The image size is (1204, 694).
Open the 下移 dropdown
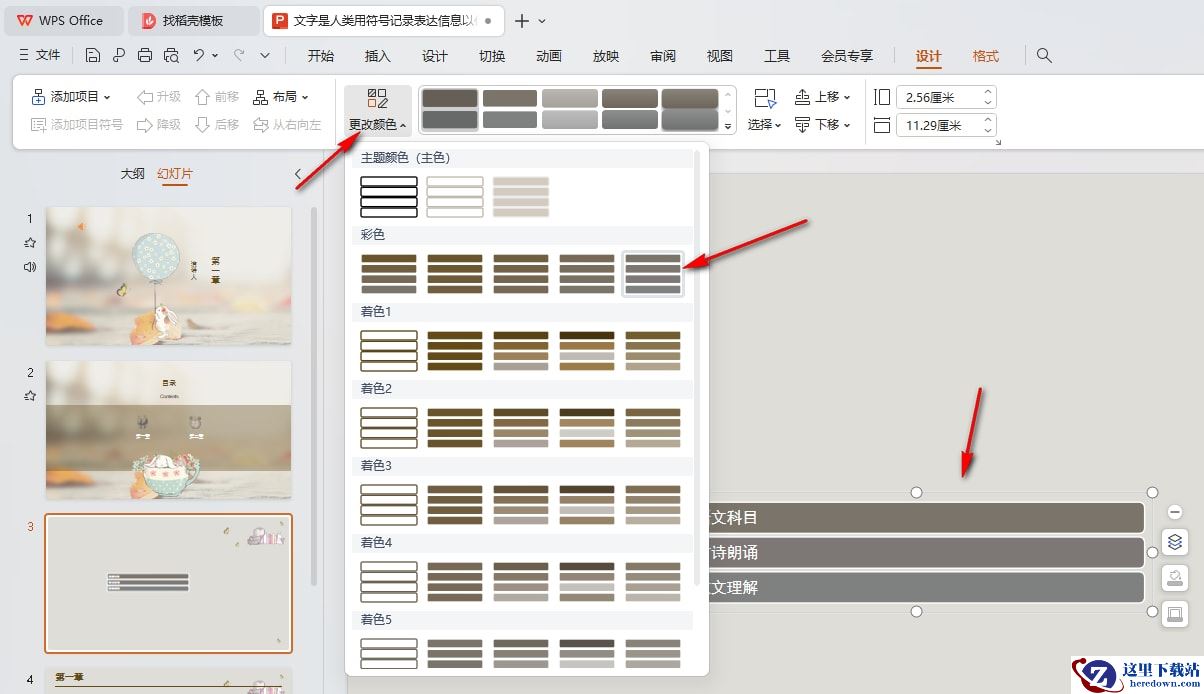[x=823, y=125]
